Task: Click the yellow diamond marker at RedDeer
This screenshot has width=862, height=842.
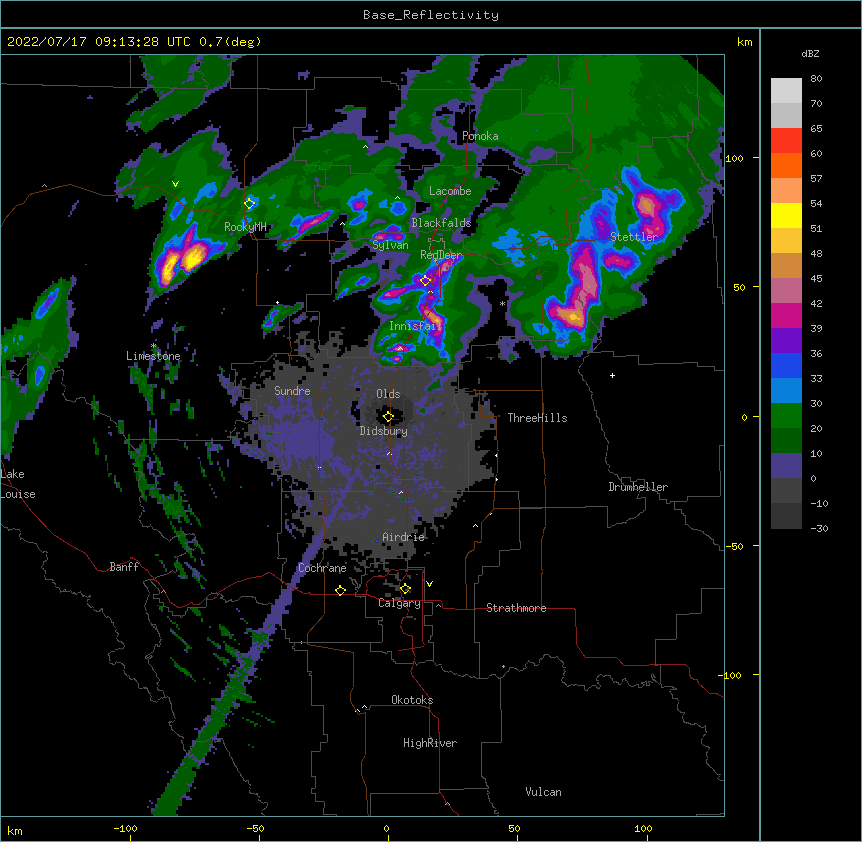Action: click(x=425, y=281)
